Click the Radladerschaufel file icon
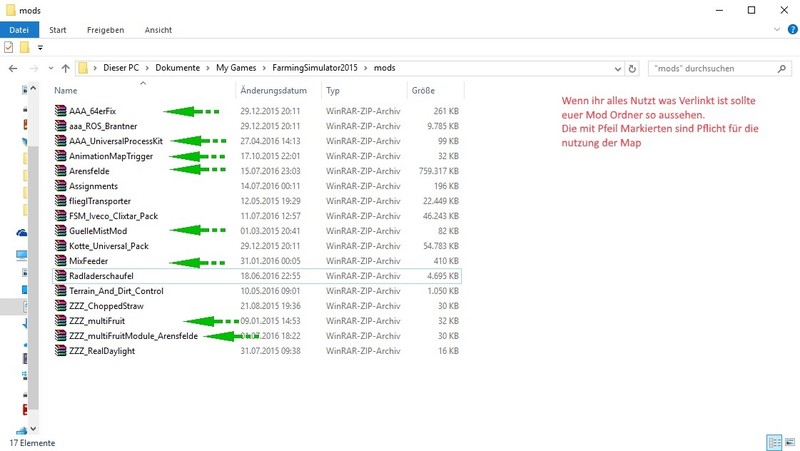 coord(60,276)
